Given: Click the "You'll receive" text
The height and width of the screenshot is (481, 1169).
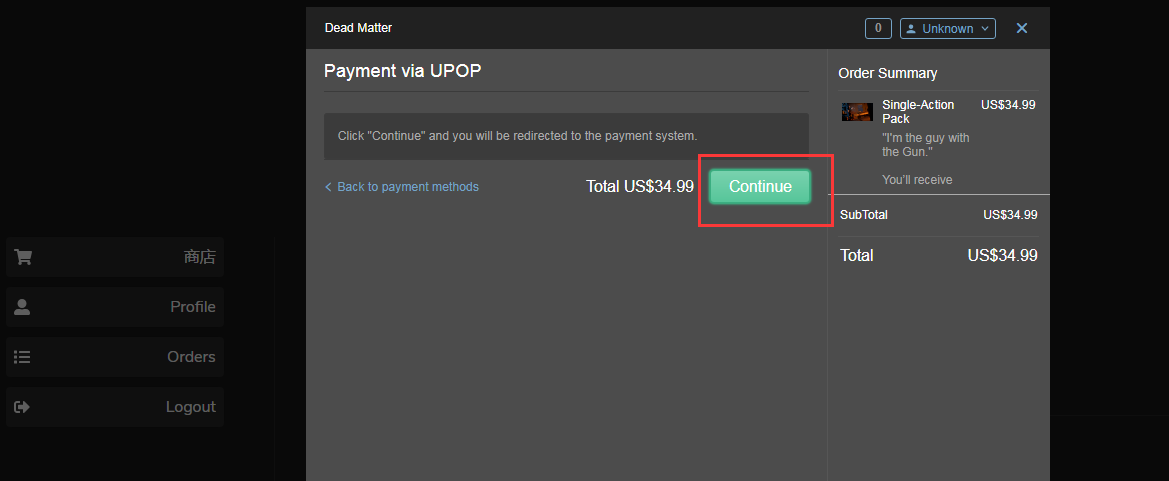Looking at the screenshot, I should (917, 180).
